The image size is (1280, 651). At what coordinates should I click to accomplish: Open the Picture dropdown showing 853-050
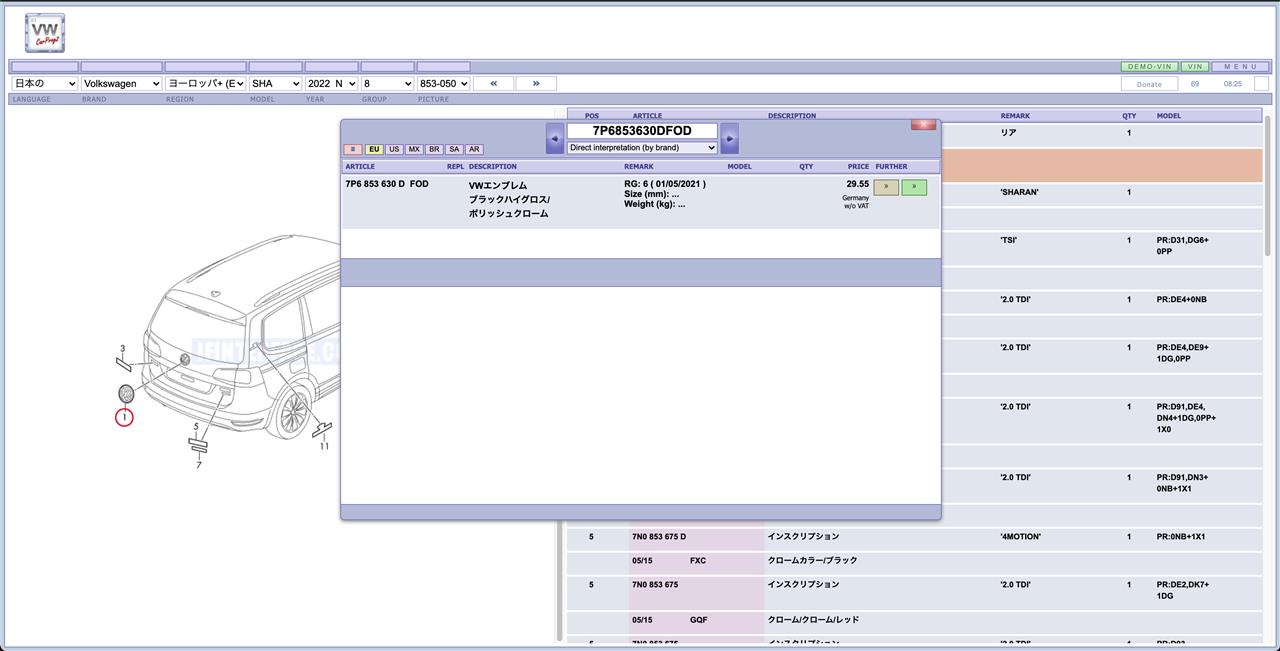point(443,84)
